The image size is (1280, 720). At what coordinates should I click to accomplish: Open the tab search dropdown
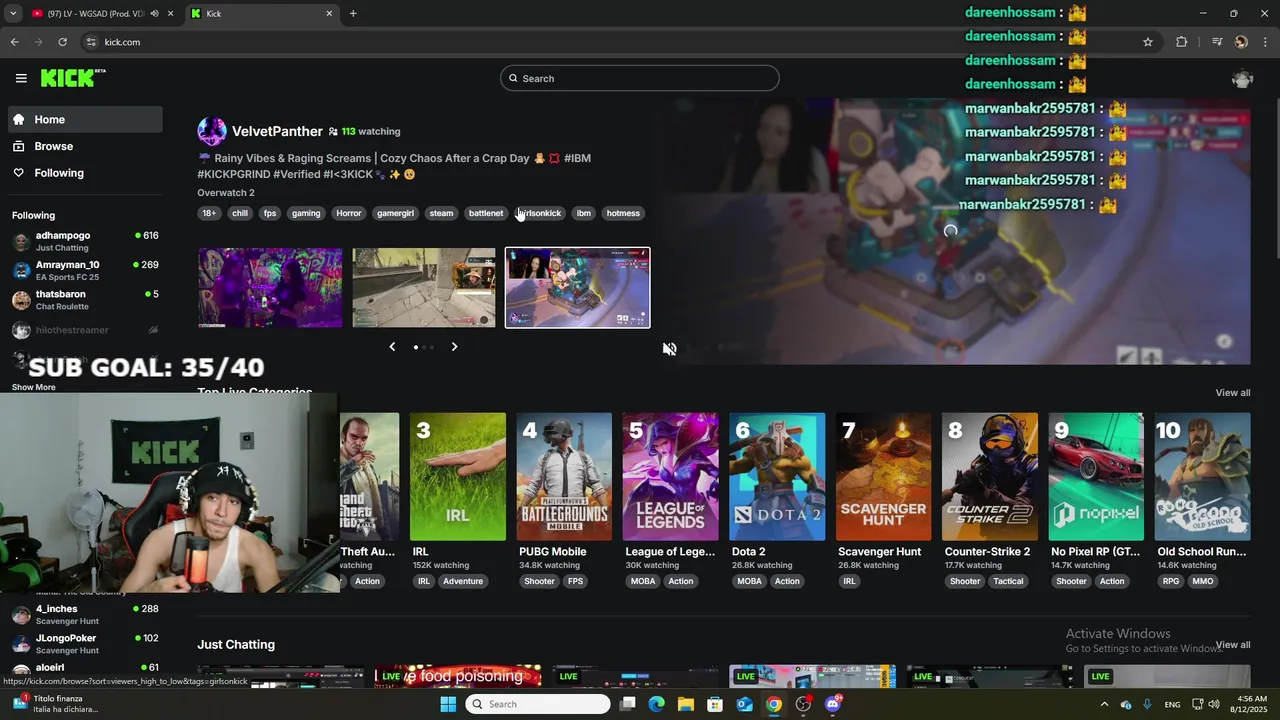pyautogui.click(x=13, y=13)
